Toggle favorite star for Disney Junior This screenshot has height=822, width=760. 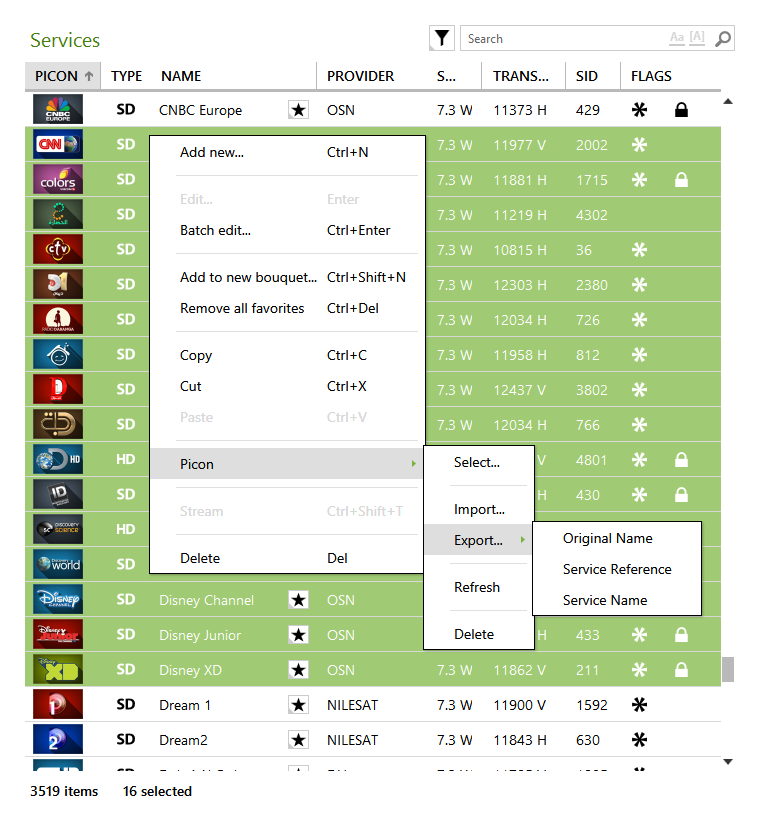pyautogui.click(x=298, y=635)
